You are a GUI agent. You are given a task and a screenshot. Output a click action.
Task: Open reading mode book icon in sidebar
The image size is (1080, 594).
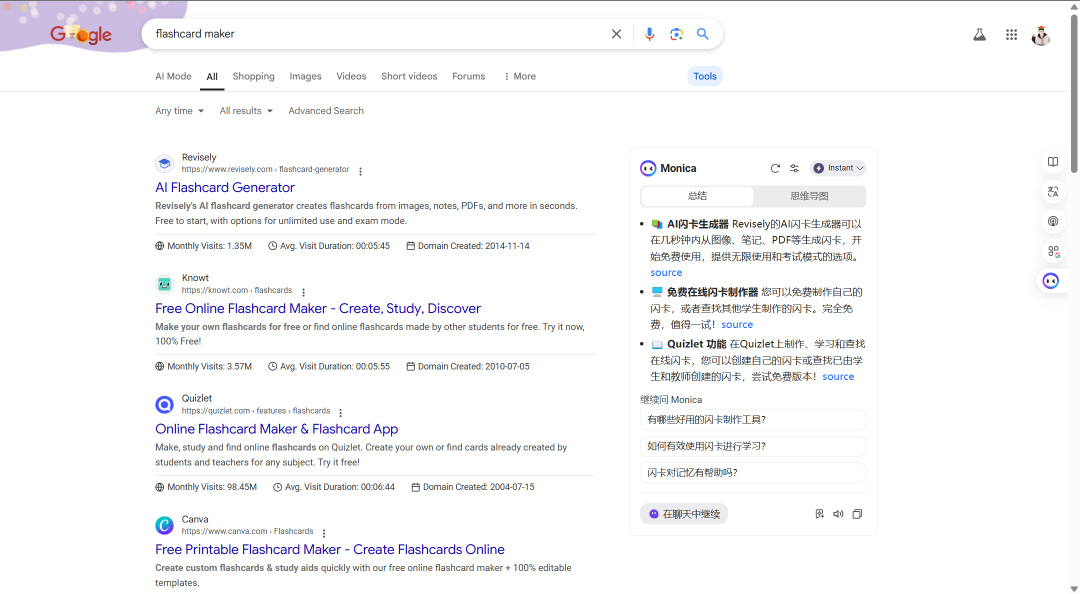coord(1053,162)
